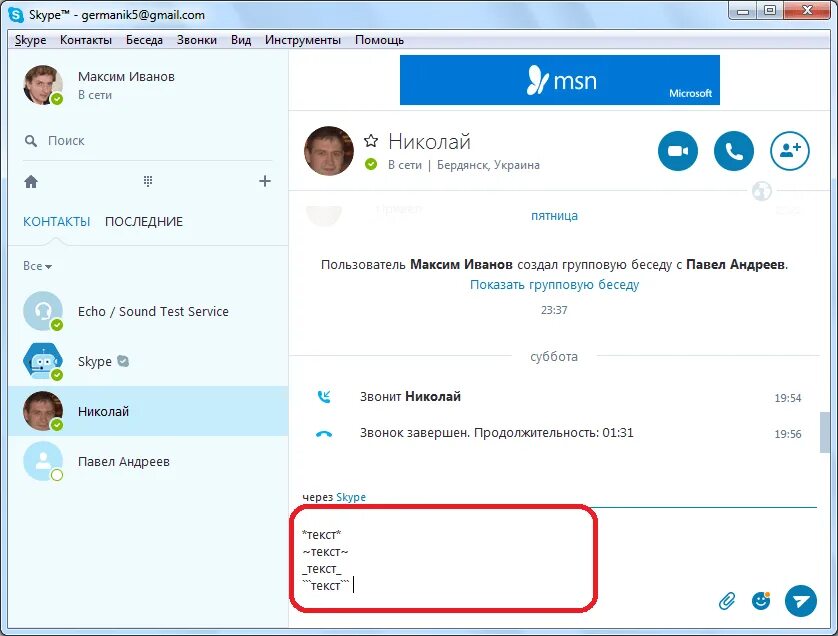
Task: Switch to the КОНТАКТЫ tab
Action: click(x=57, y=221)
